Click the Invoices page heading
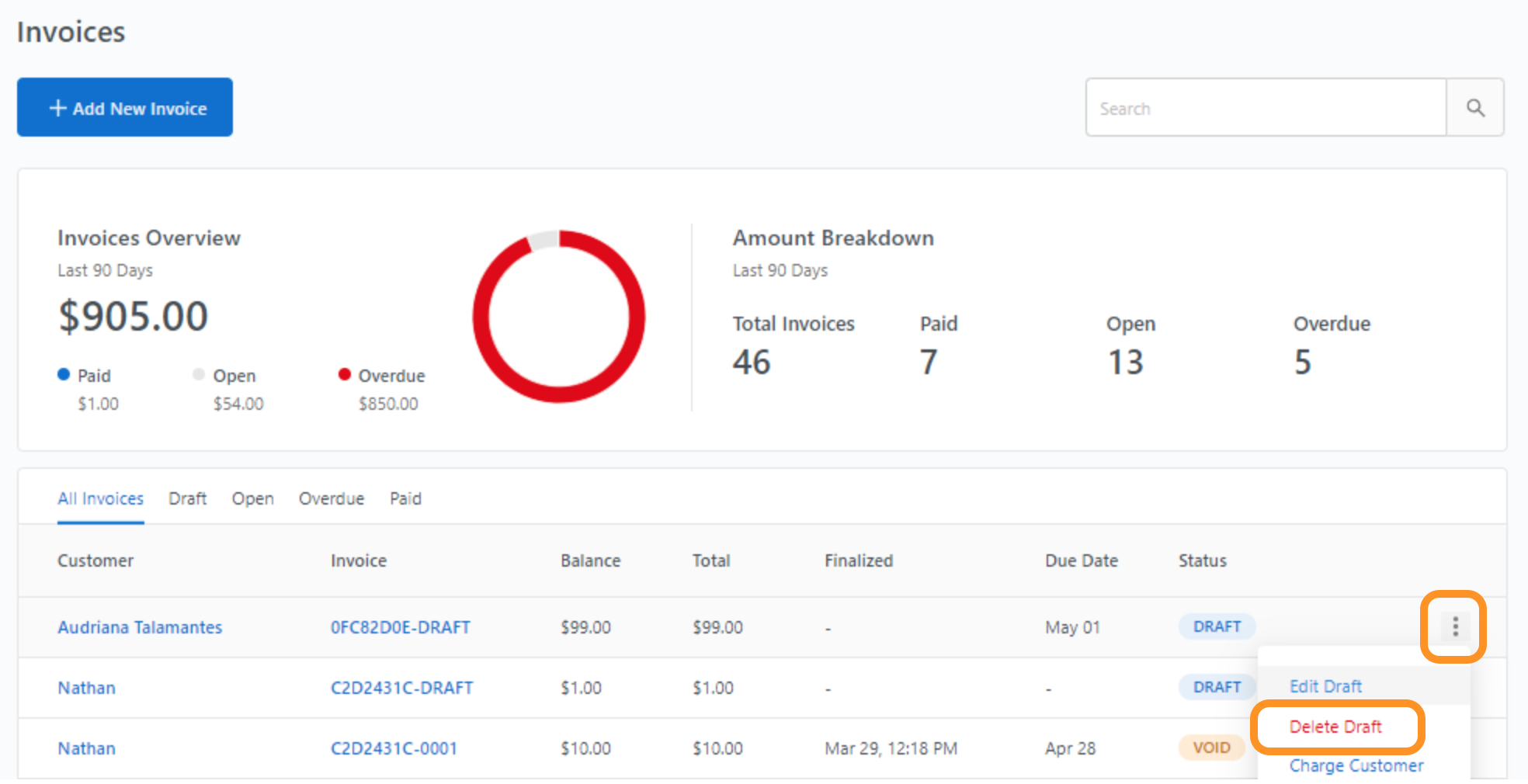 click(x=71, y=32)
